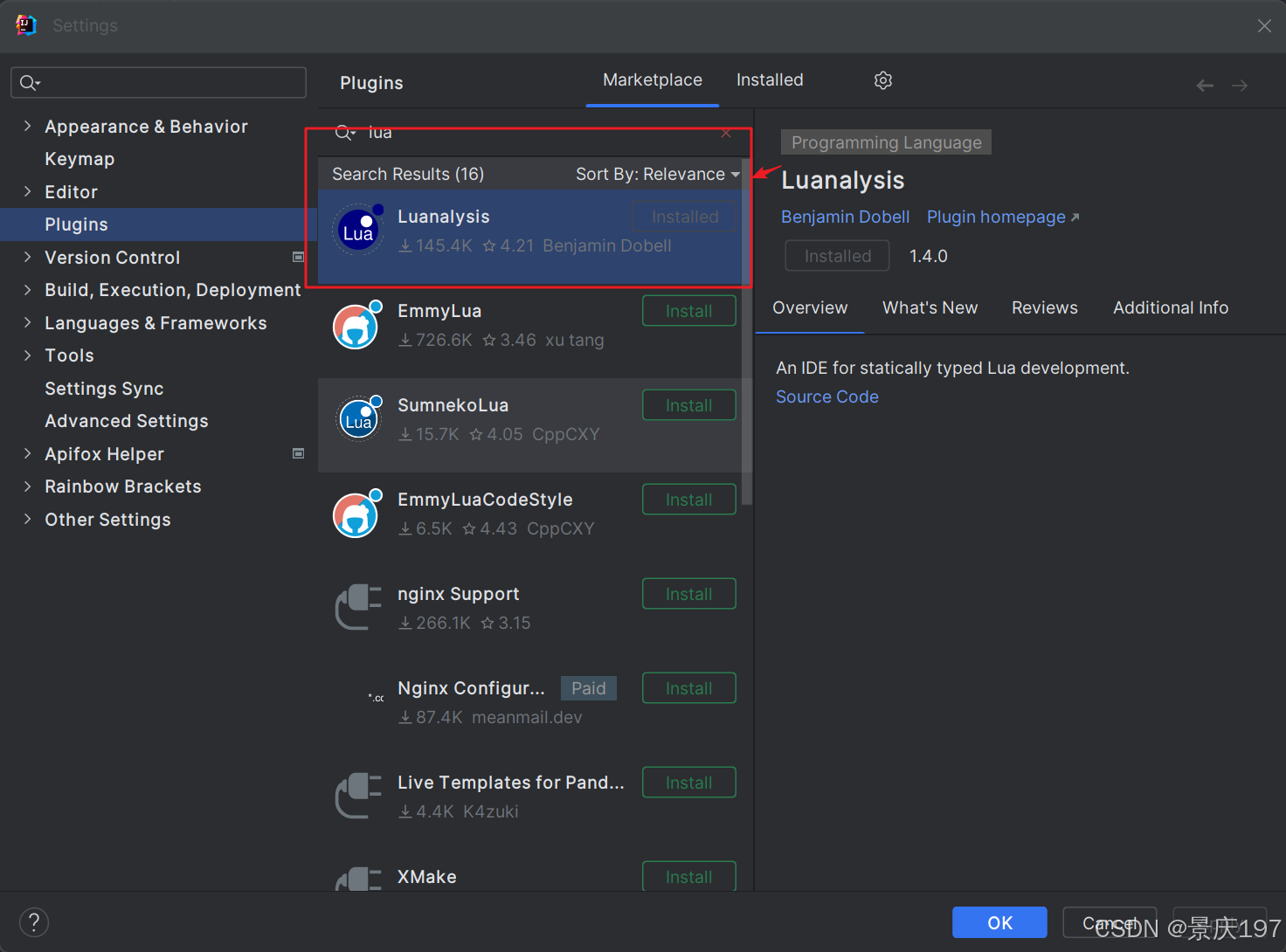This screenshot has height=952, width=1286.
Task: Click the search magnifier in the plugin search box
Action: [344, 133]
